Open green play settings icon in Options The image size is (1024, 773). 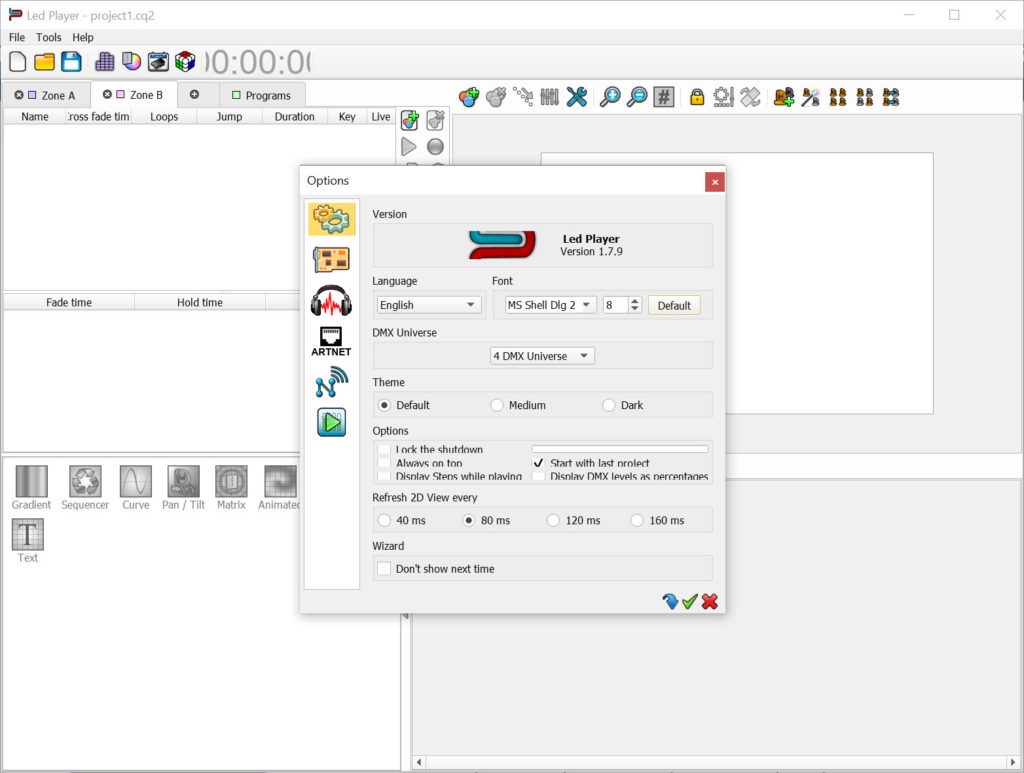332,422
